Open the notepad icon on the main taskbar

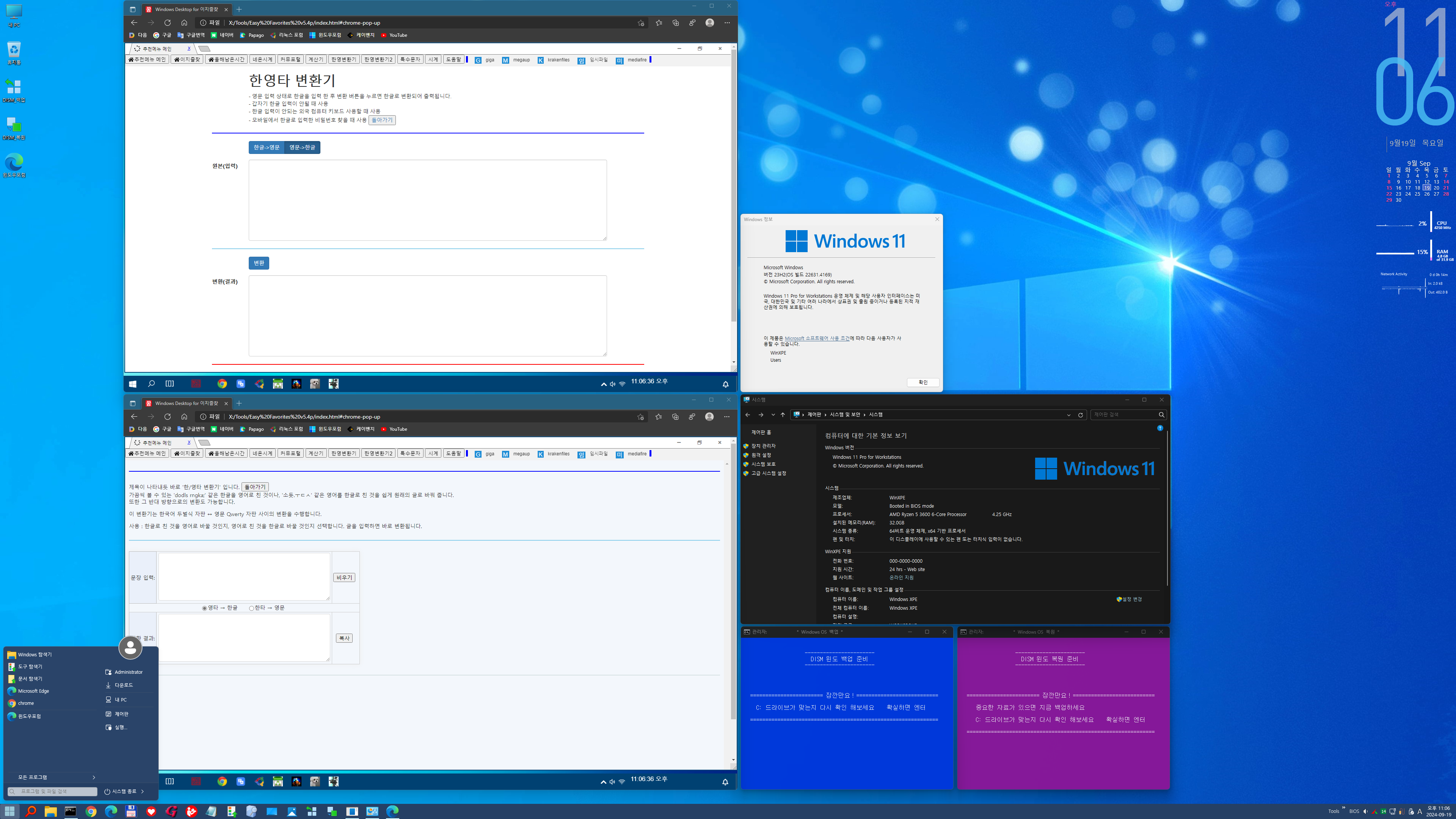pyautogui.click(x=212, y=811)
